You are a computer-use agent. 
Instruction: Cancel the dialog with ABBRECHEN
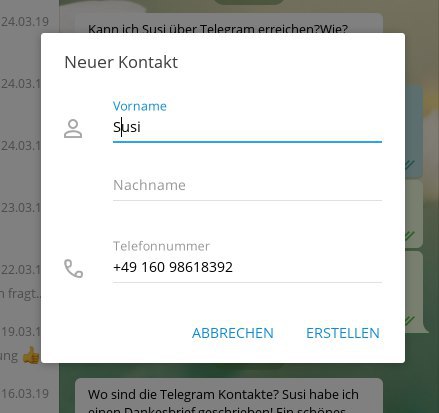tap(233, 333)
